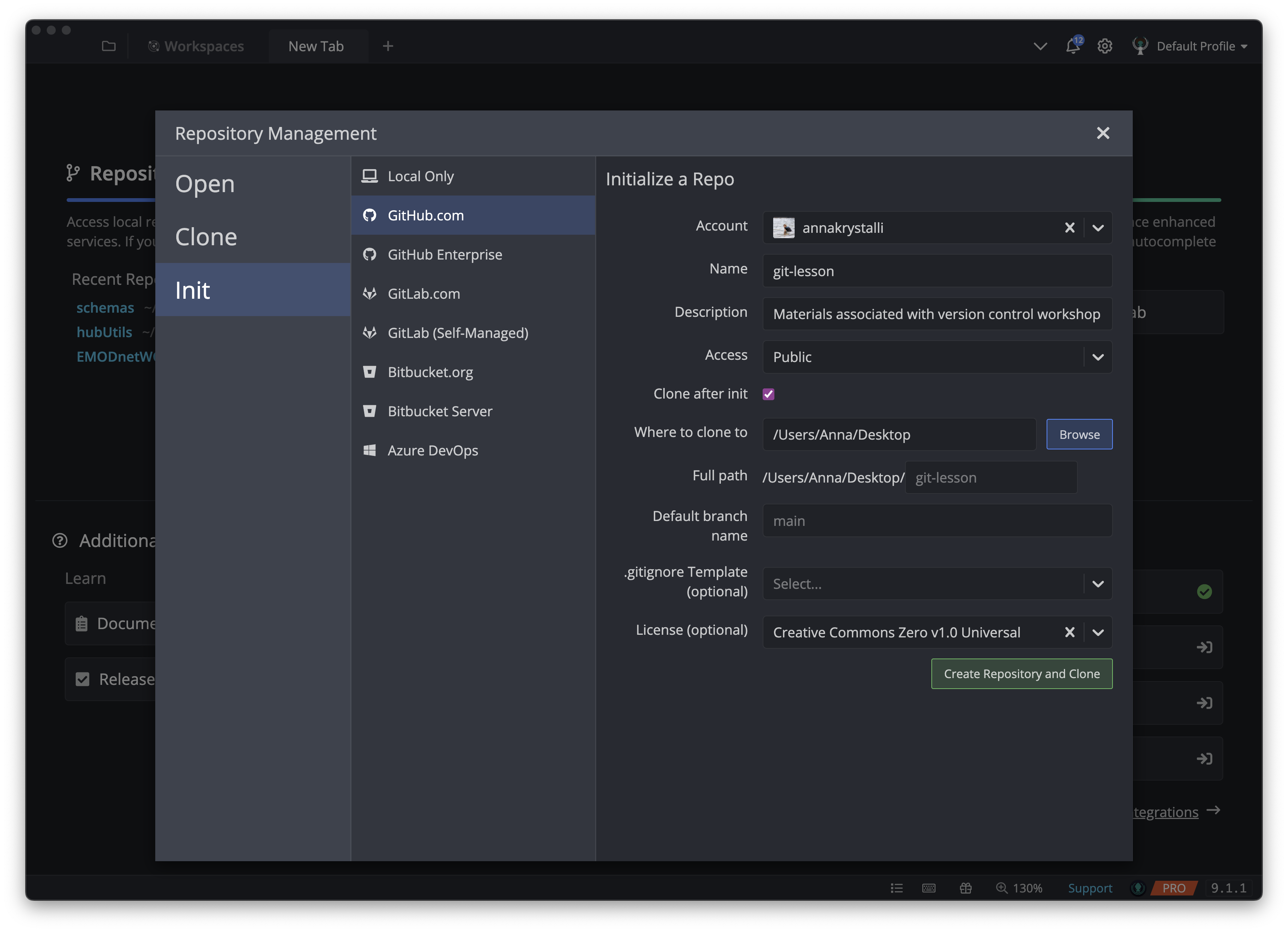This screenshot has width=1288, height=932.
Task: Select GitLab (Self-Managed) provider
Action: click(473, 333)
